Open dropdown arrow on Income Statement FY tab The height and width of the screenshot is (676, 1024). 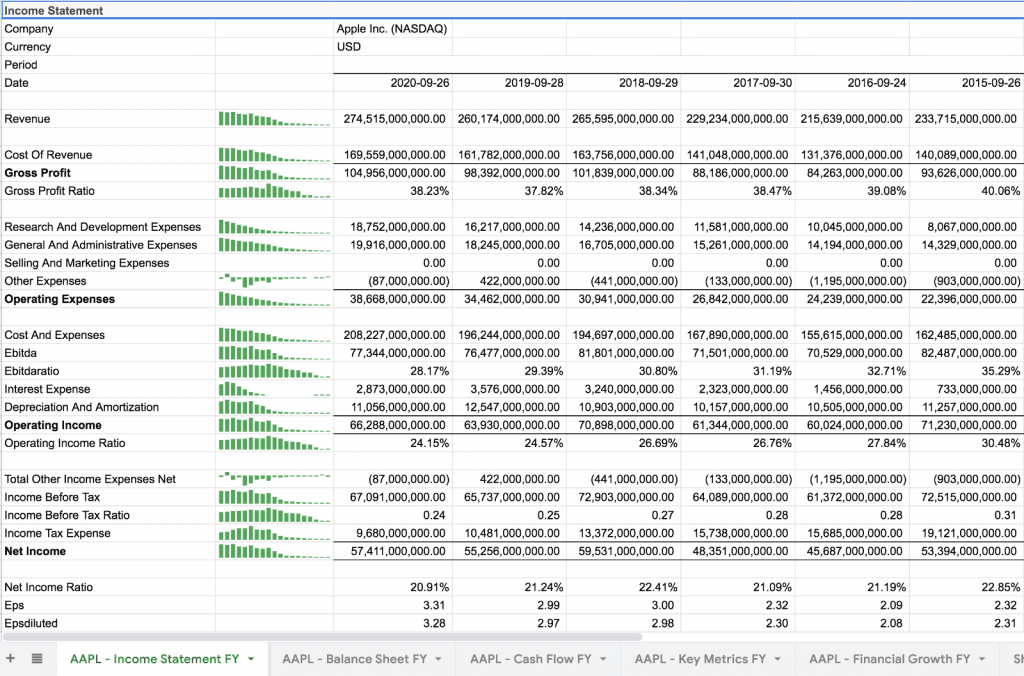(250, 659)
